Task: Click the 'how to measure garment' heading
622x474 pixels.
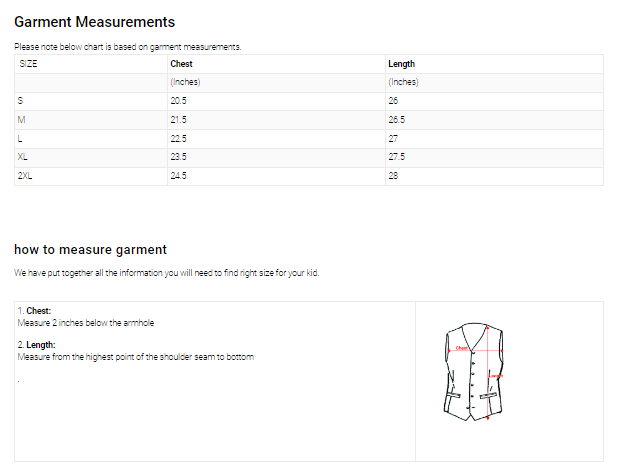Action: pos(90,250)
